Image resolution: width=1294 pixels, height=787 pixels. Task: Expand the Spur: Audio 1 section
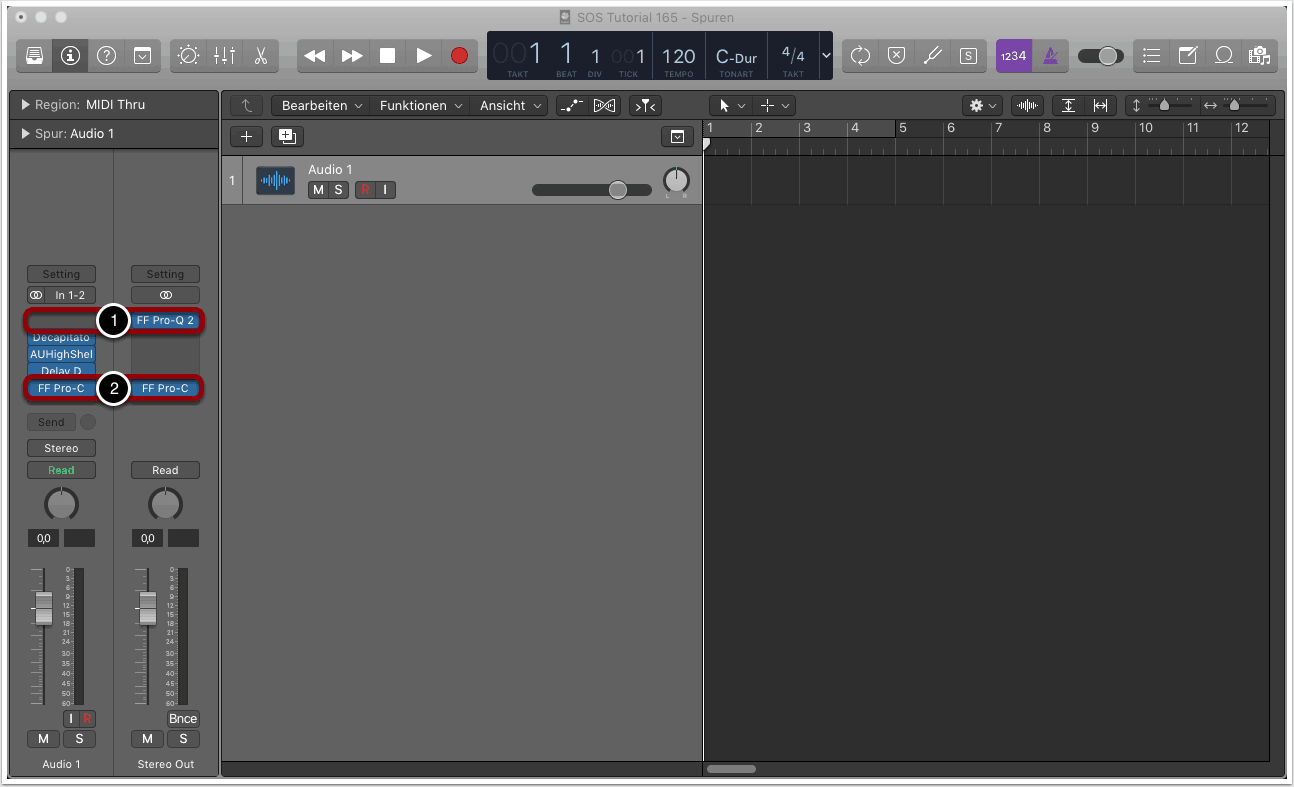pos(26,134)
